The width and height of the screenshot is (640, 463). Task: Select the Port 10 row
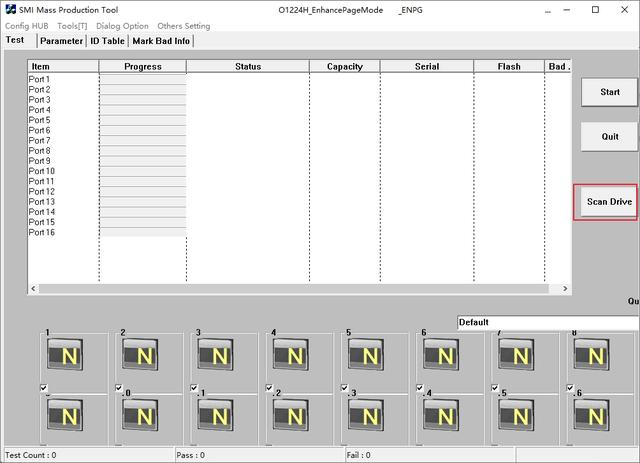(299, 171)
